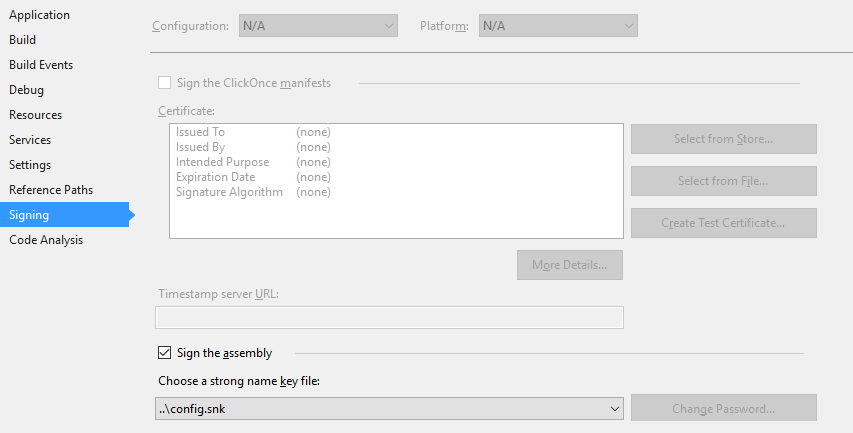Select the Resources tab

click(x=35, y=115)
